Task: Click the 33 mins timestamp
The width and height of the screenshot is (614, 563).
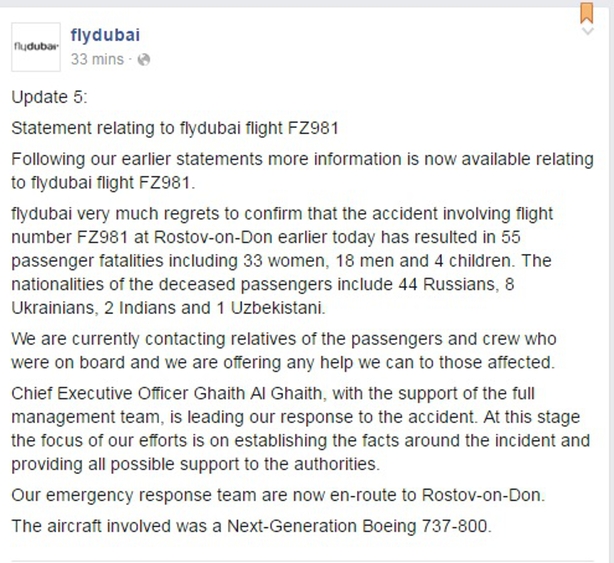Action: (x=97, y=60)
